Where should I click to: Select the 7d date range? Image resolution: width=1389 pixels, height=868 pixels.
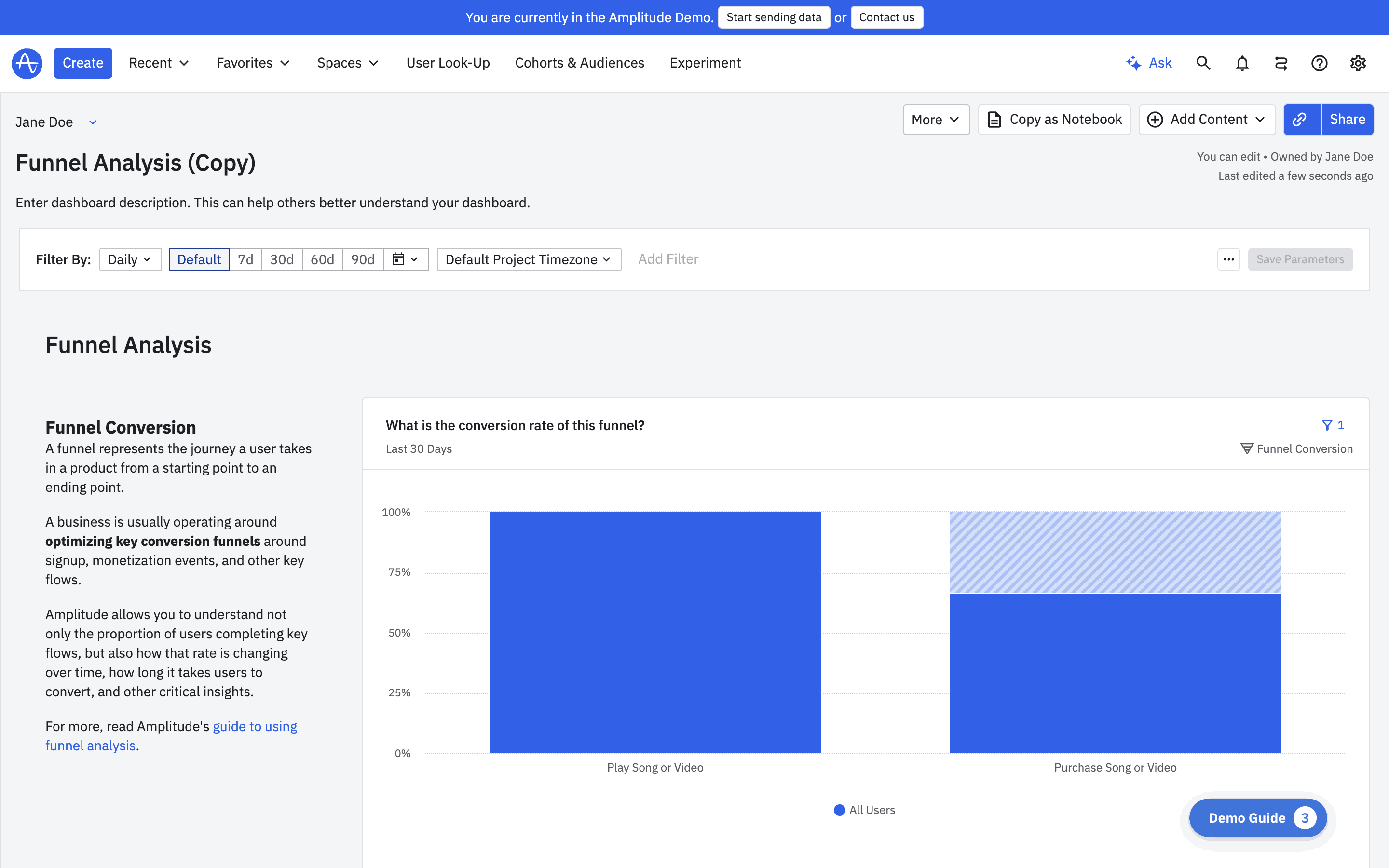click(245, 259)
